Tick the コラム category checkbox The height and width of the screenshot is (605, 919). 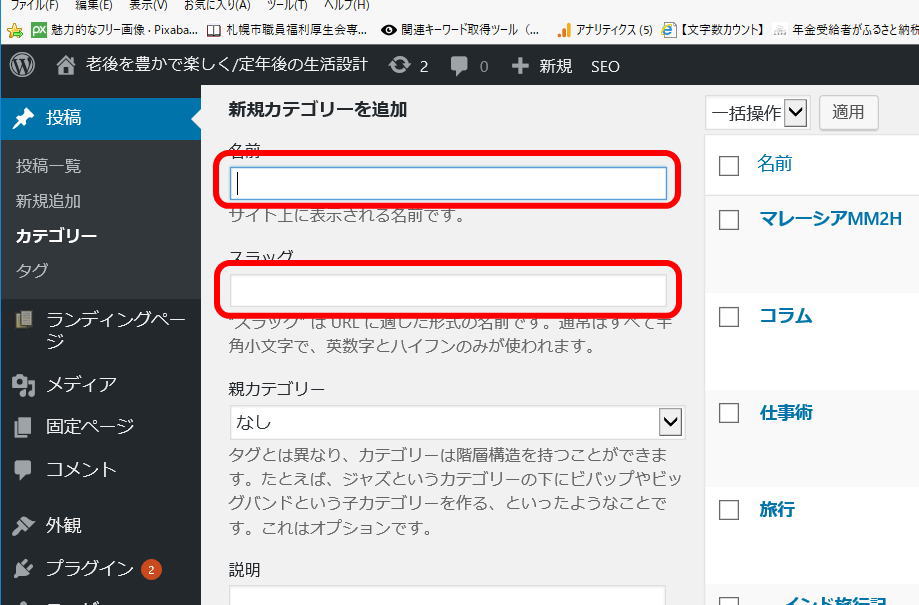(x=729, y=317)
